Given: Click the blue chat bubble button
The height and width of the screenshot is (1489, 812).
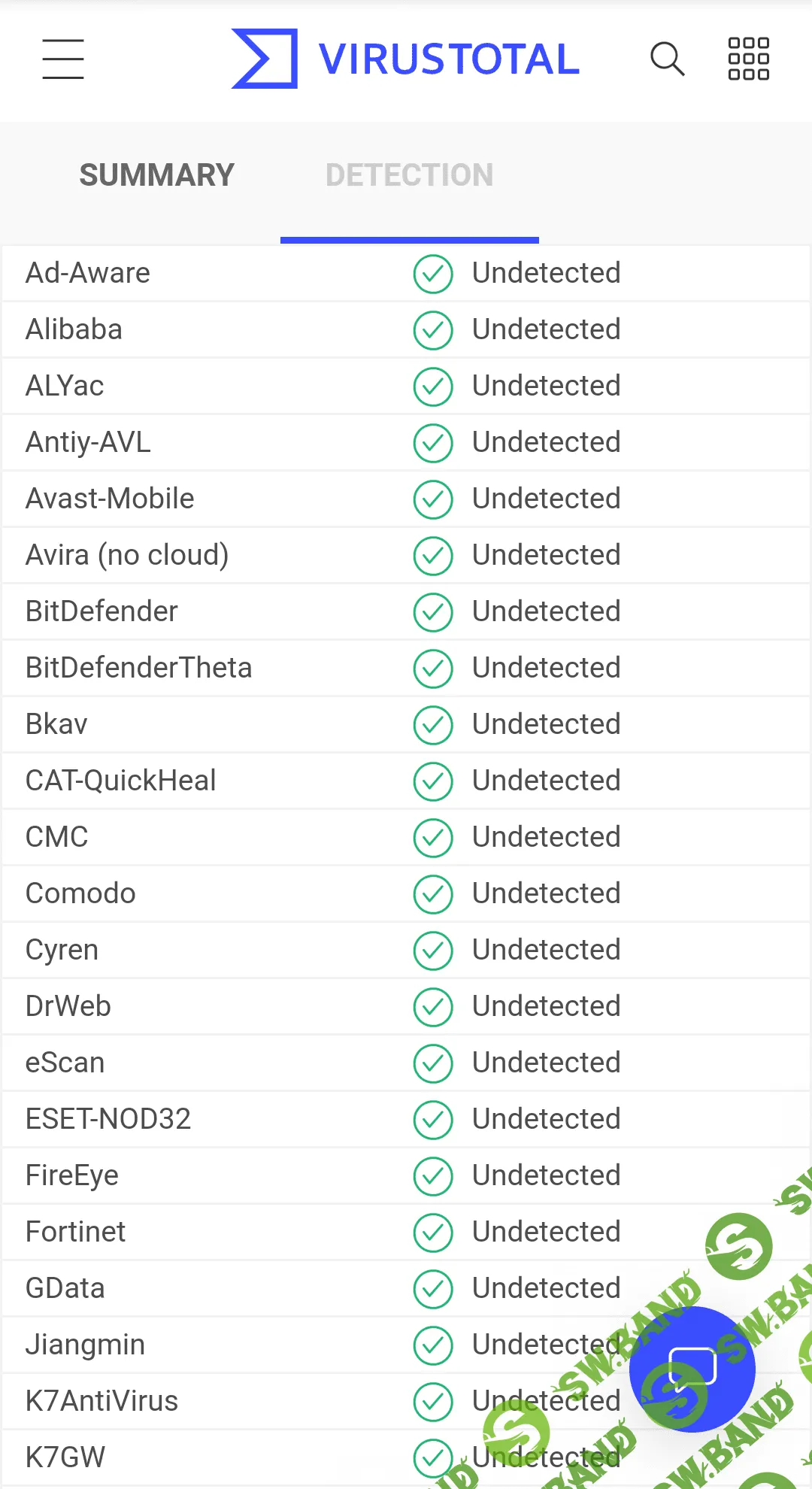Looking at the screenshot, I should [x=692, y=1369].
